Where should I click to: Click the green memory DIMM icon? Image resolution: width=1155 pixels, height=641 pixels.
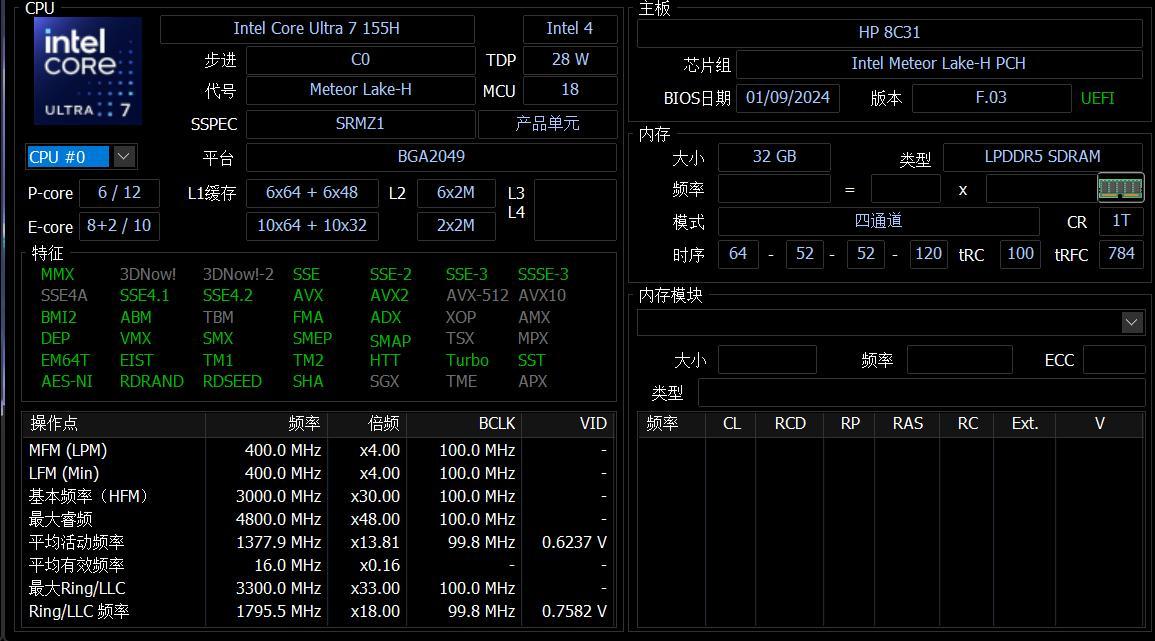[x=1121, y=186]
